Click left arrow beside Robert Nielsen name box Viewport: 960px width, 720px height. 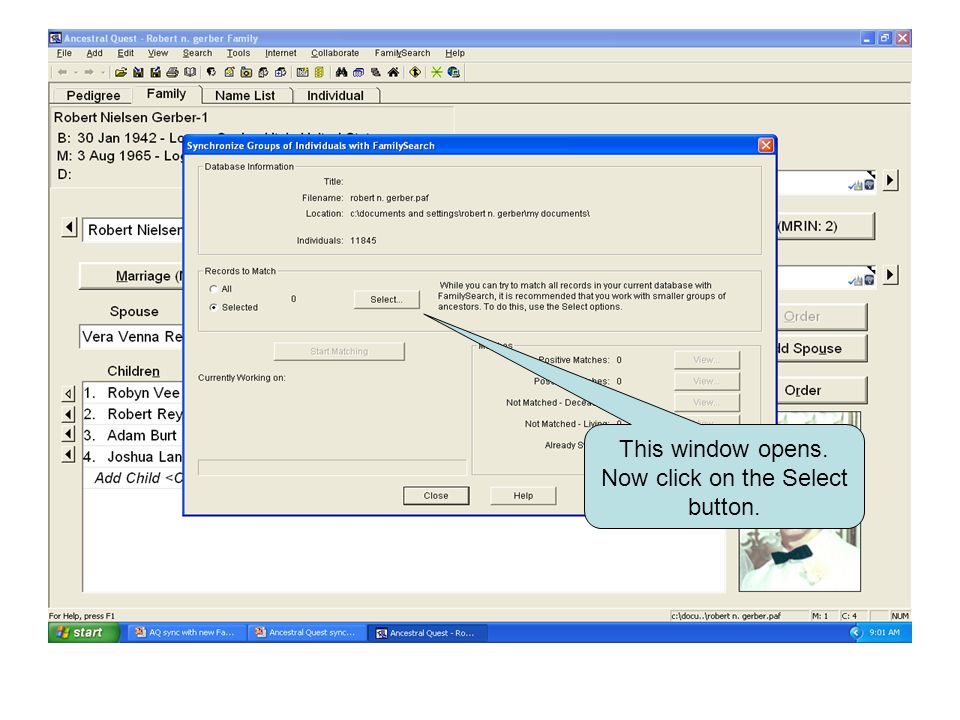tap(69, 228)
